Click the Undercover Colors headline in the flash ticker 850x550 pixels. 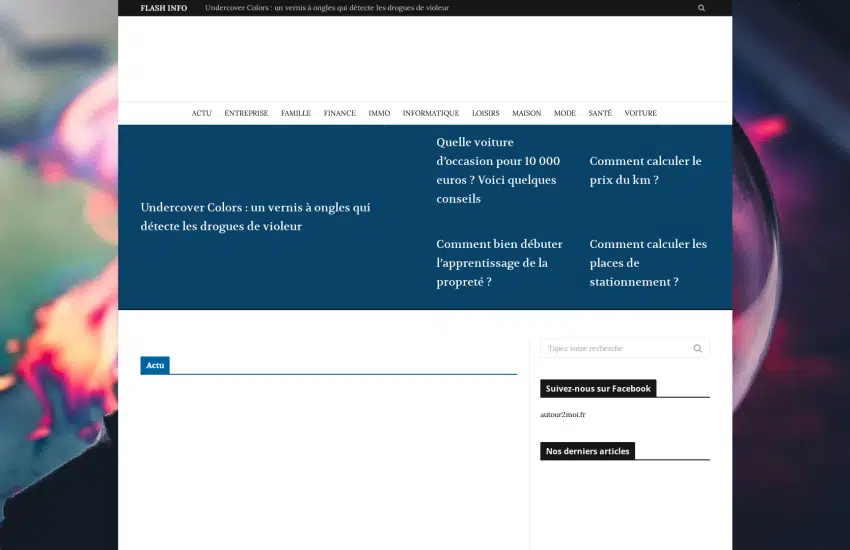tap(327, 8)
